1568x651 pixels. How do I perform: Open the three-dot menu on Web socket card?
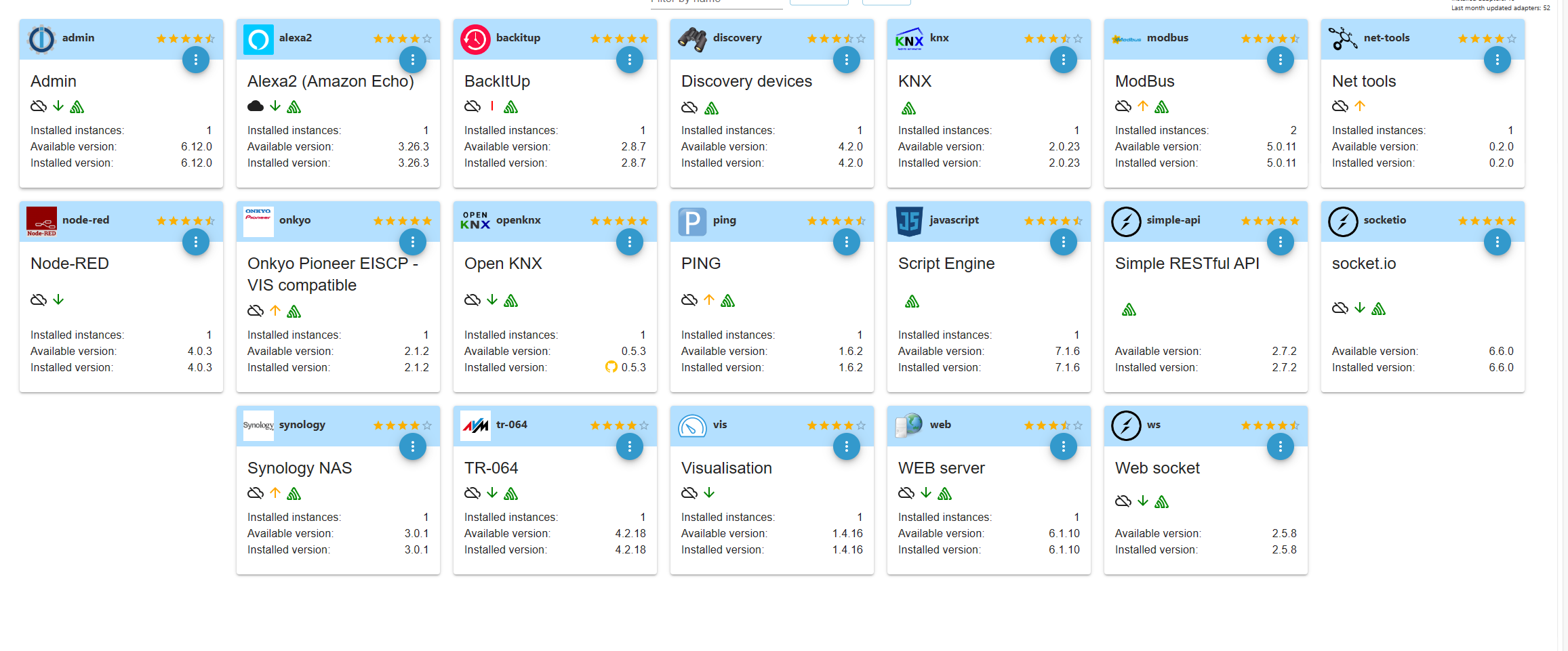[1281, 446]
